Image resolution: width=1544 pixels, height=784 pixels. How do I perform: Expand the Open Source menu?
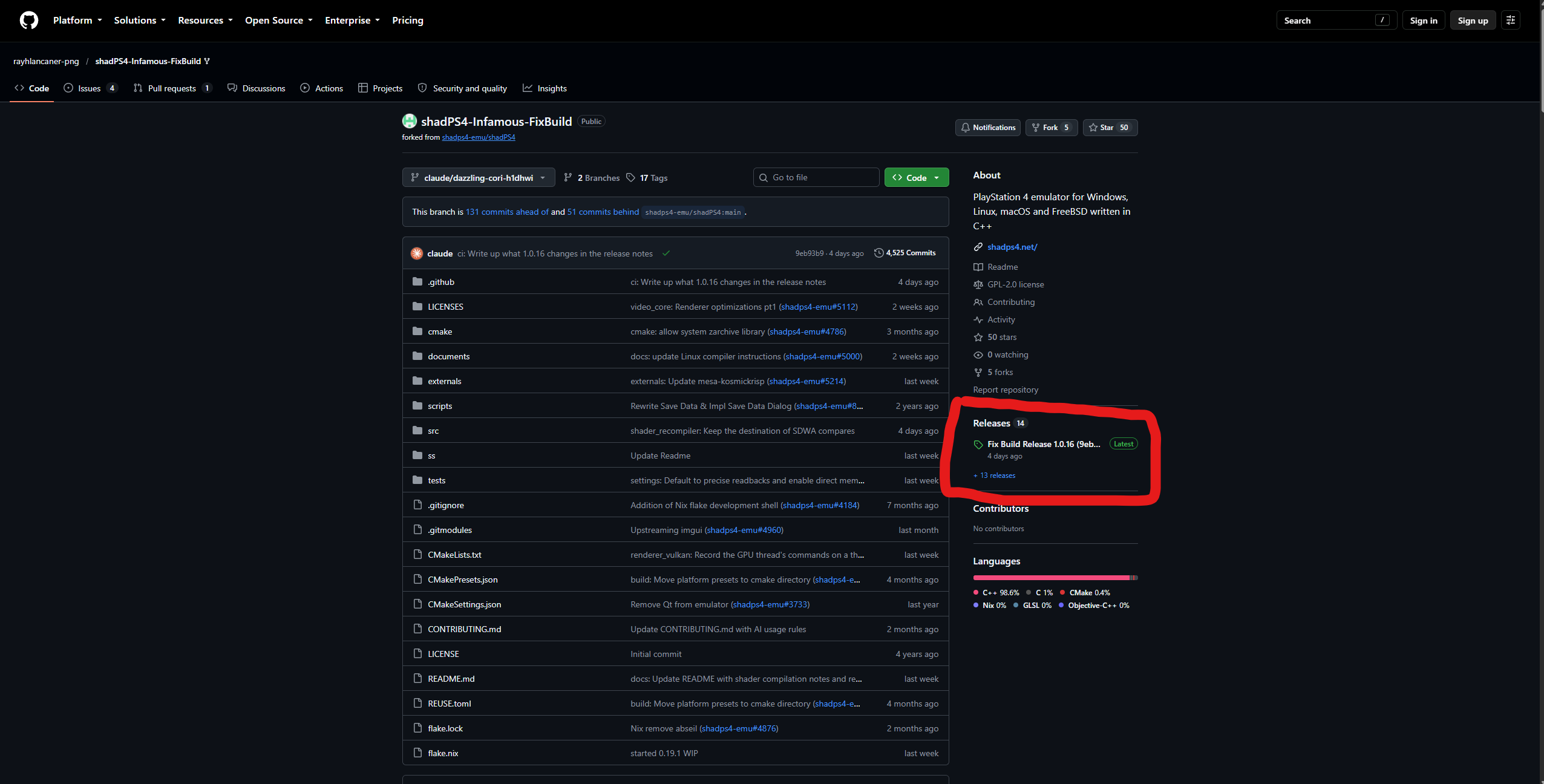click(x=279, y=21)
